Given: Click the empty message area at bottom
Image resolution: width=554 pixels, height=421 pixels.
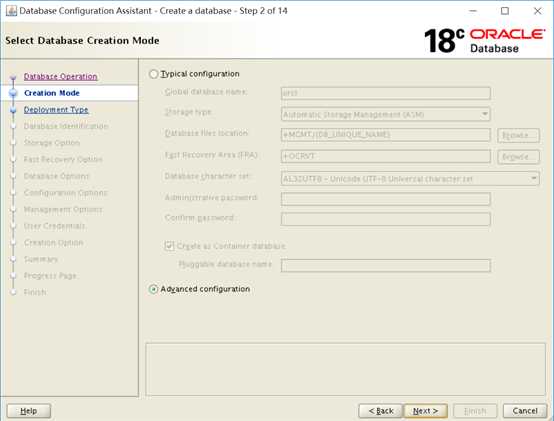Looking at the screenshot, I should tap(345, 369).
